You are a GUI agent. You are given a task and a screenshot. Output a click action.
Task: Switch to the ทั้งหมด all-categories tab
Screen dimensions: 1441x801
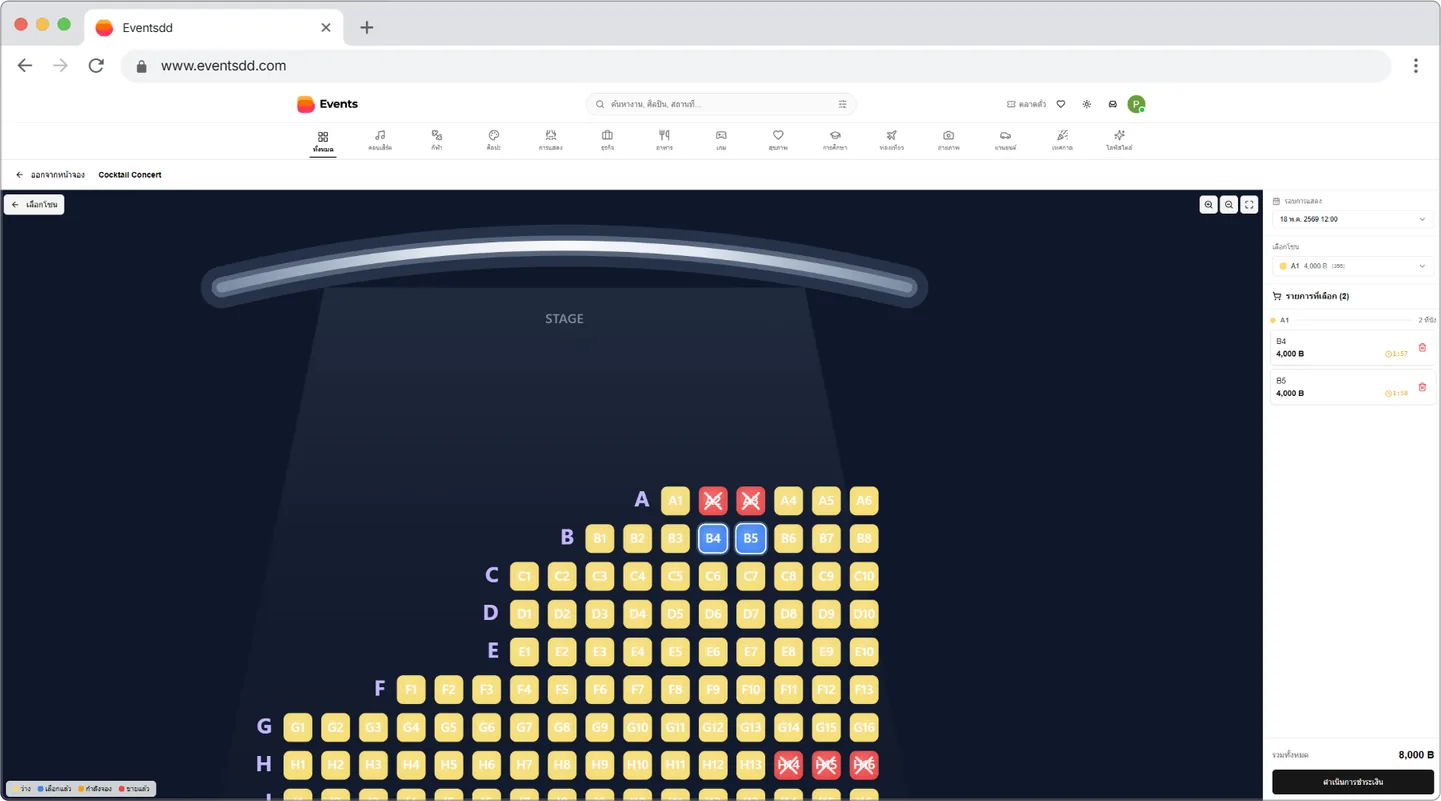[323, 141]
